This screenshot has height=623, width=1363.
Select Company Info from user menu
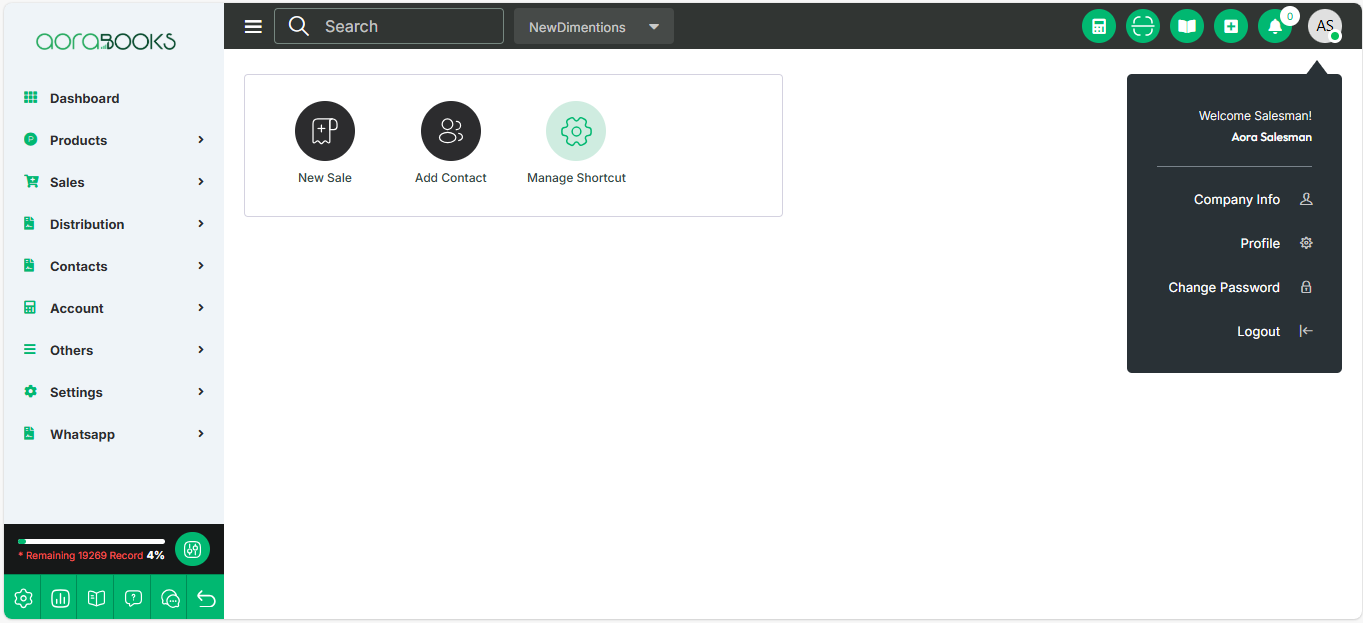tap(1237, 200)
